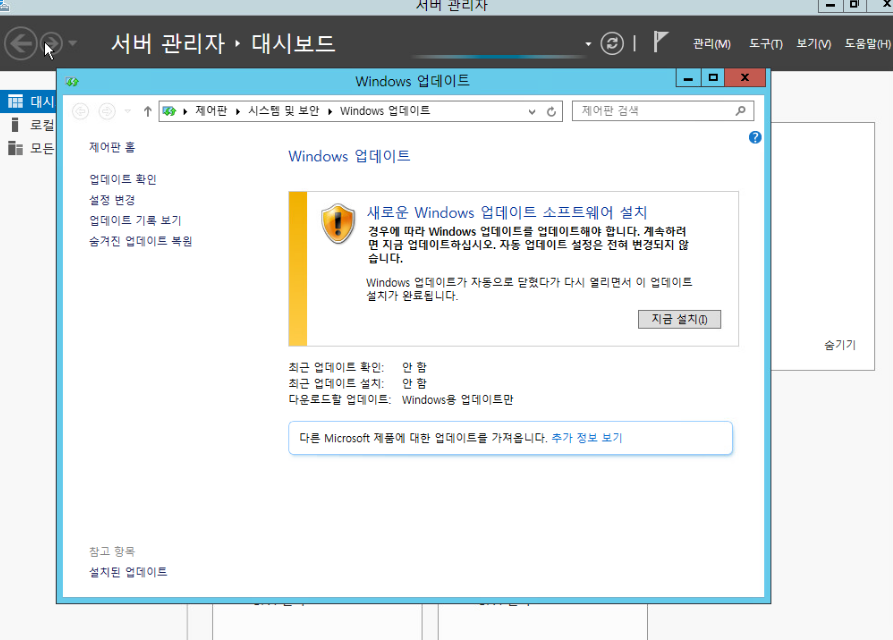Click 새로운 Windows 업데이트 소프트웨어 설치 heading
Viewport: 893px width, 640px height.
[x=507, y=212]
